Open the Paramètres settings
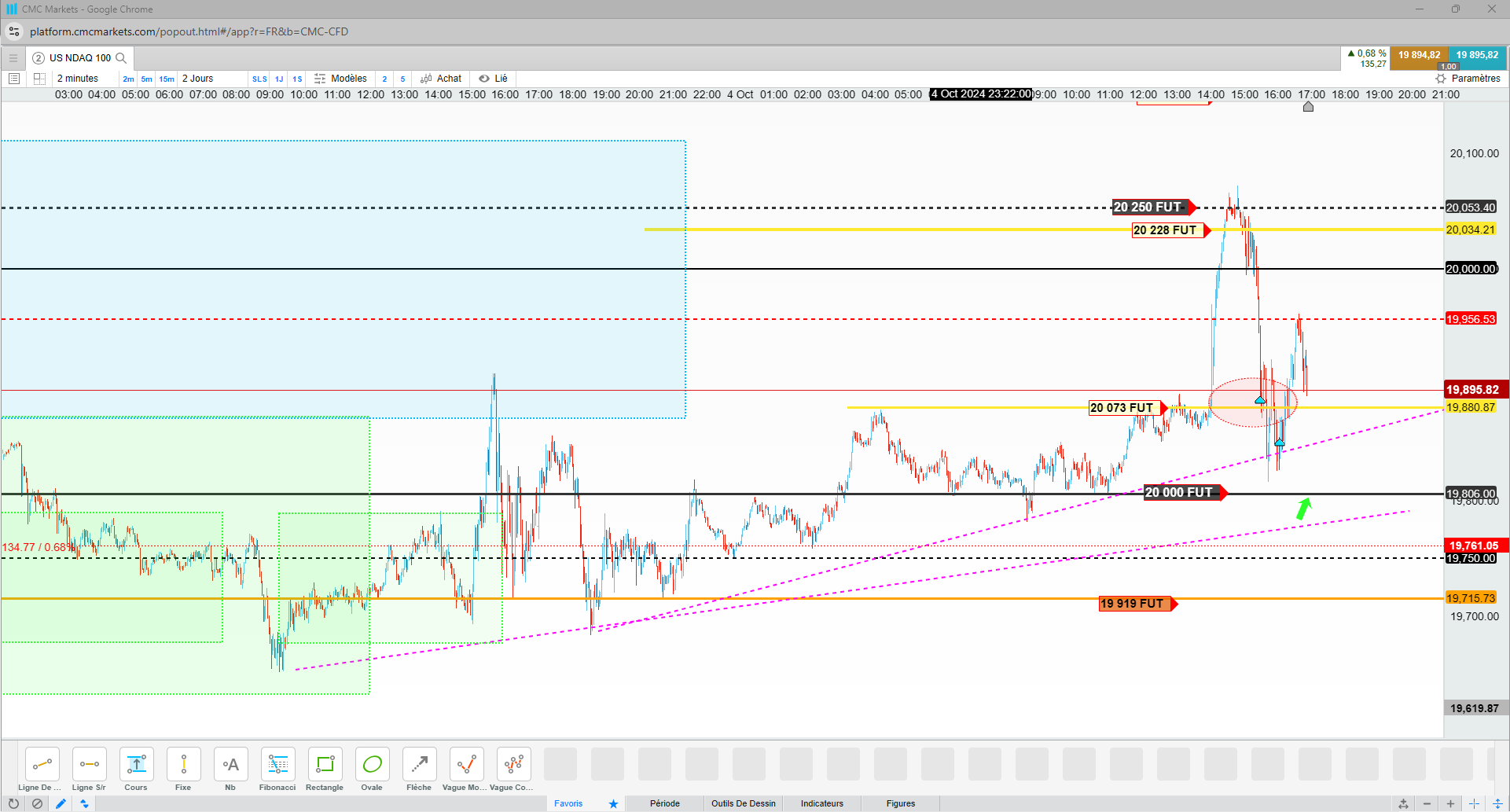The image size is (1510, 812). pyautogui.click(x=1468, y=79)
